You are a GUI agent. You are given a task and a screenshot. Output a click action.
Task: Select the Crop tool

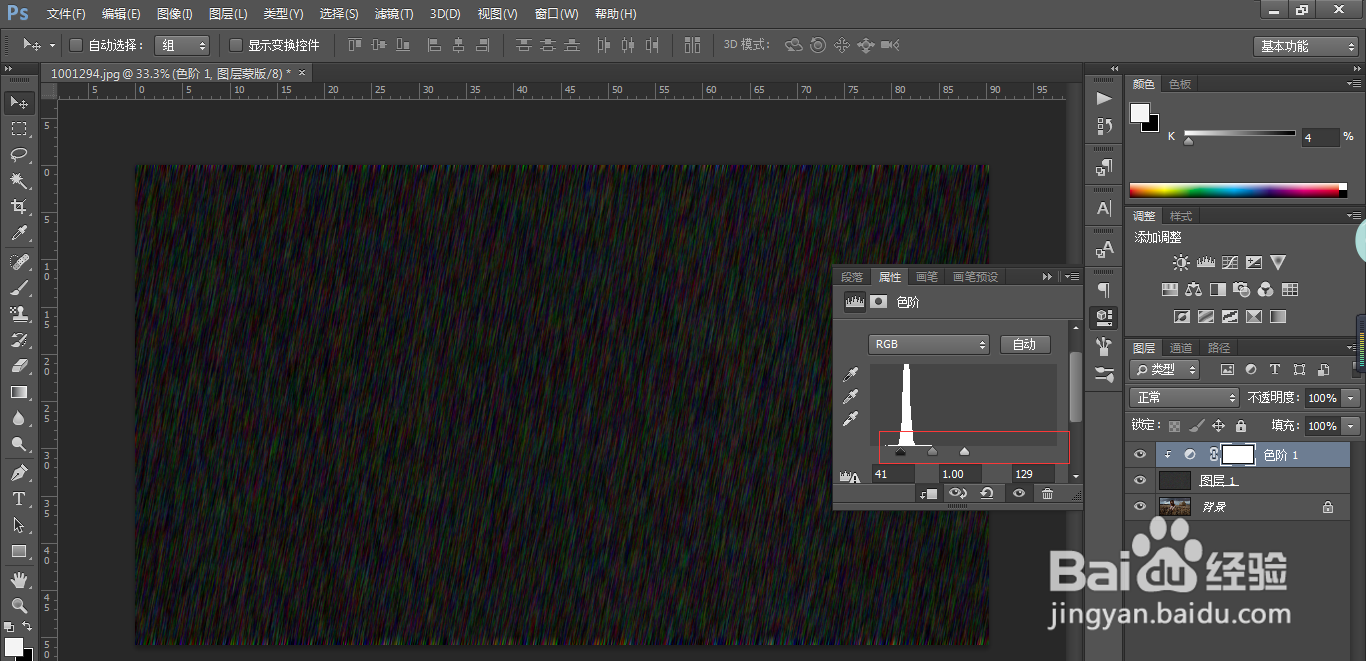[x=18, y=208]
